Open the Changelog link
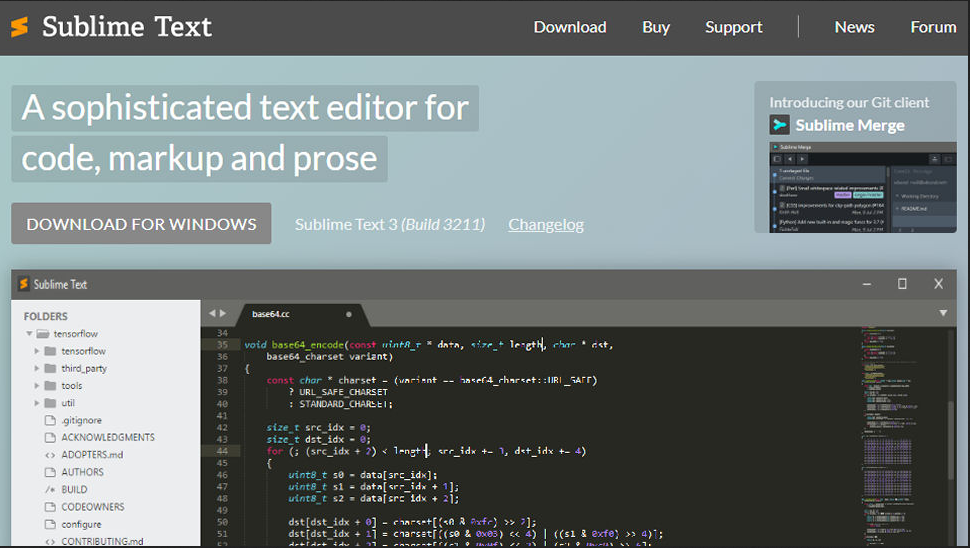Image resolution: width=970 pixels, height=548 pixels. [x=546, y=225]
